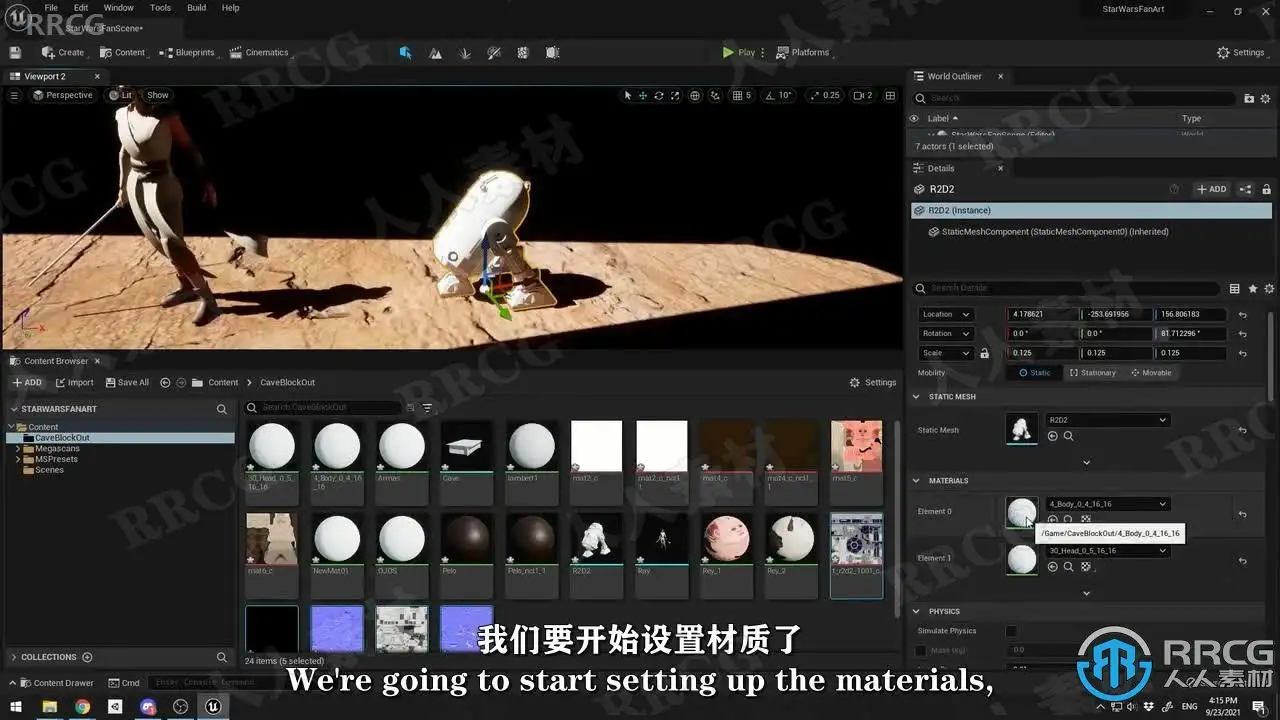Open the Scale dropdown
This screenshot has height=720, width=1280.
pos(945,353)
